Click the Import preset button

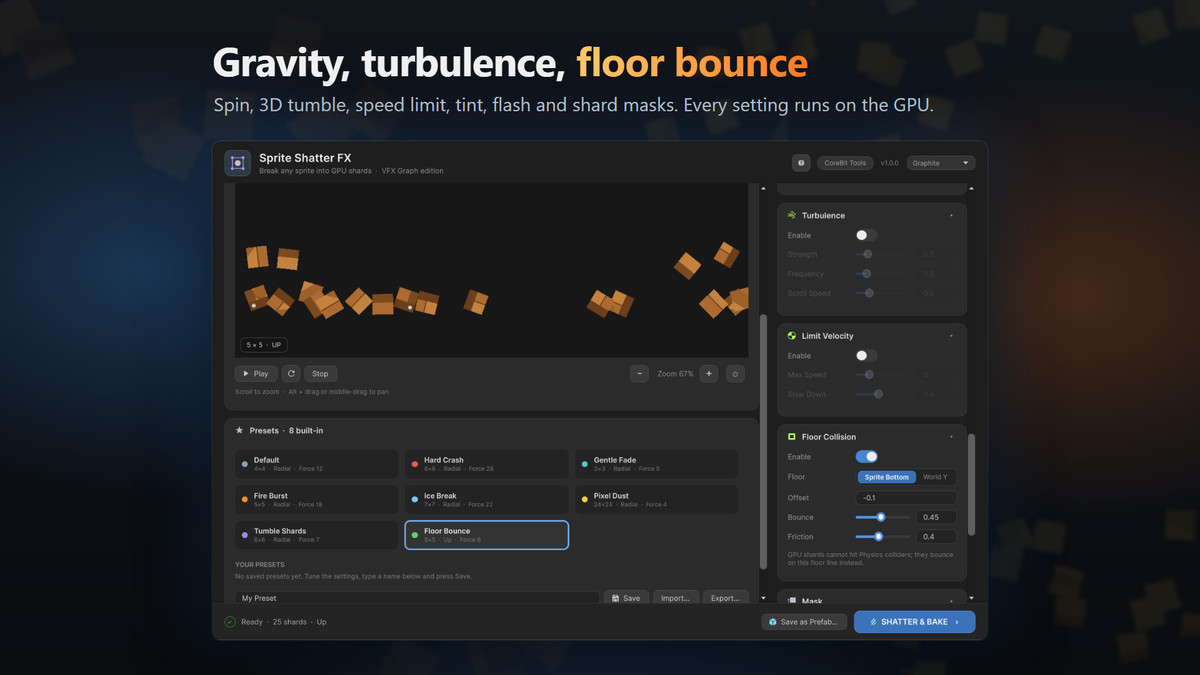675,598
